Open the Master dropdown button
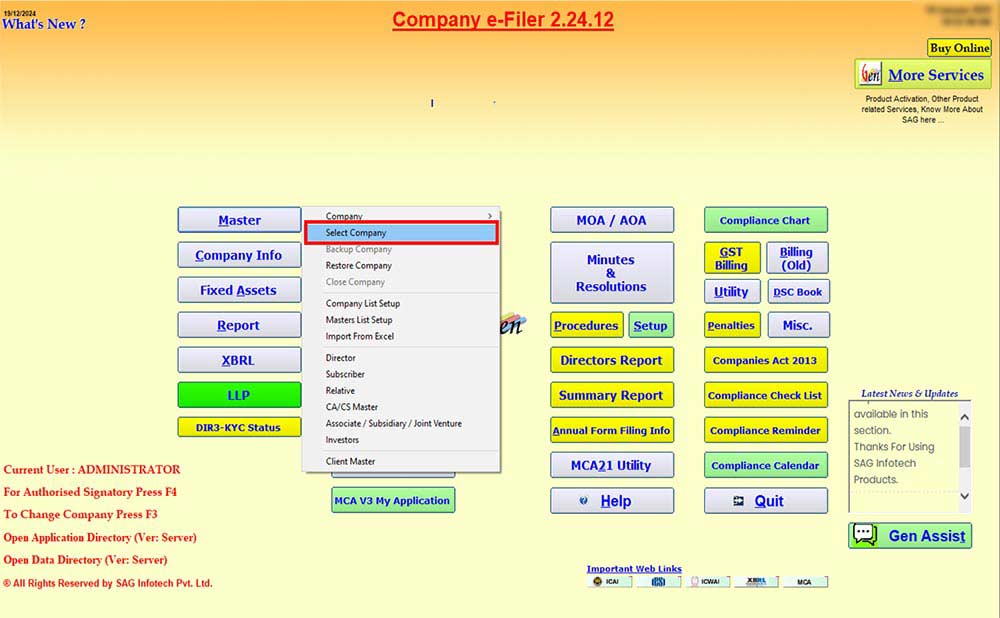 click(239, 220)
